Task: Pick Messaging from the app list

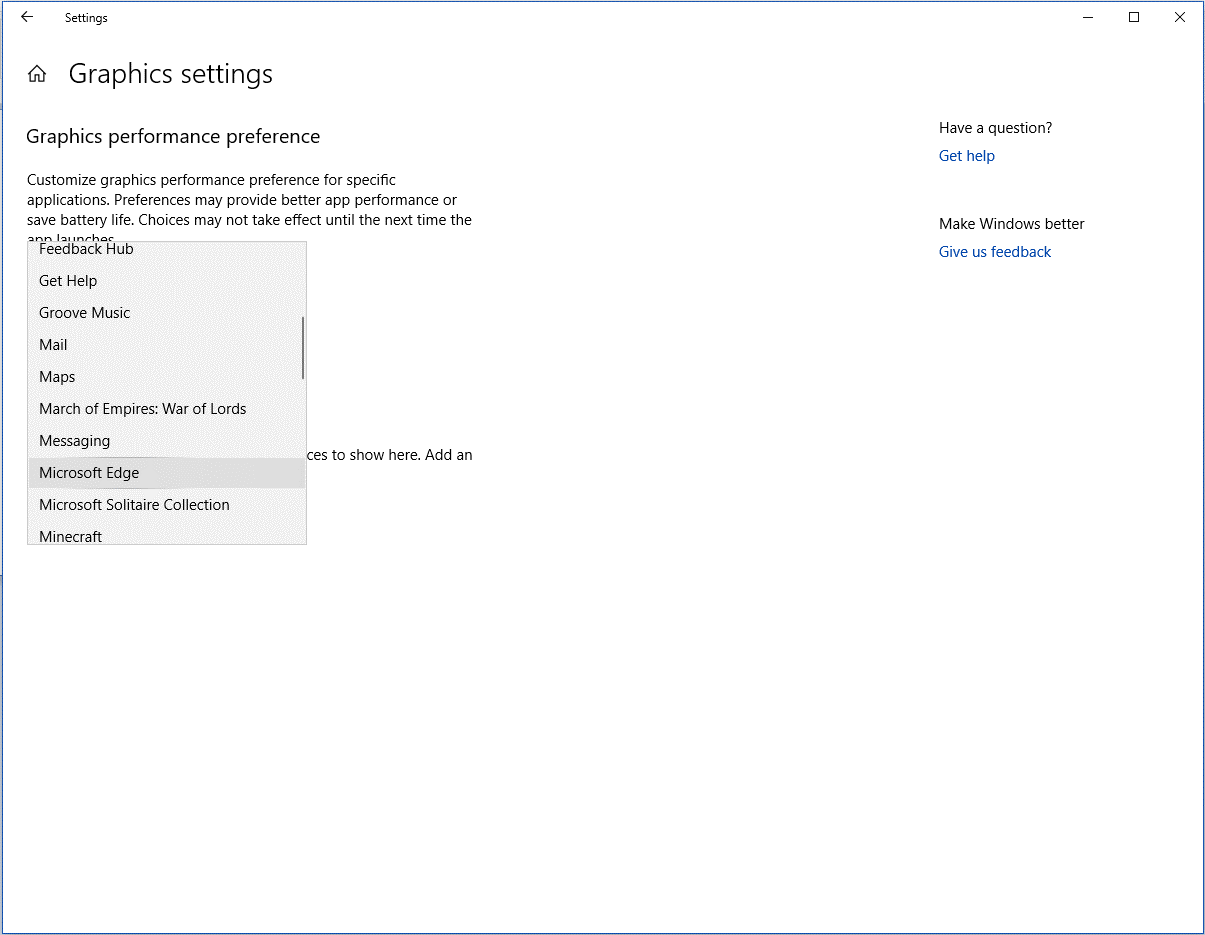Action: 167,441
